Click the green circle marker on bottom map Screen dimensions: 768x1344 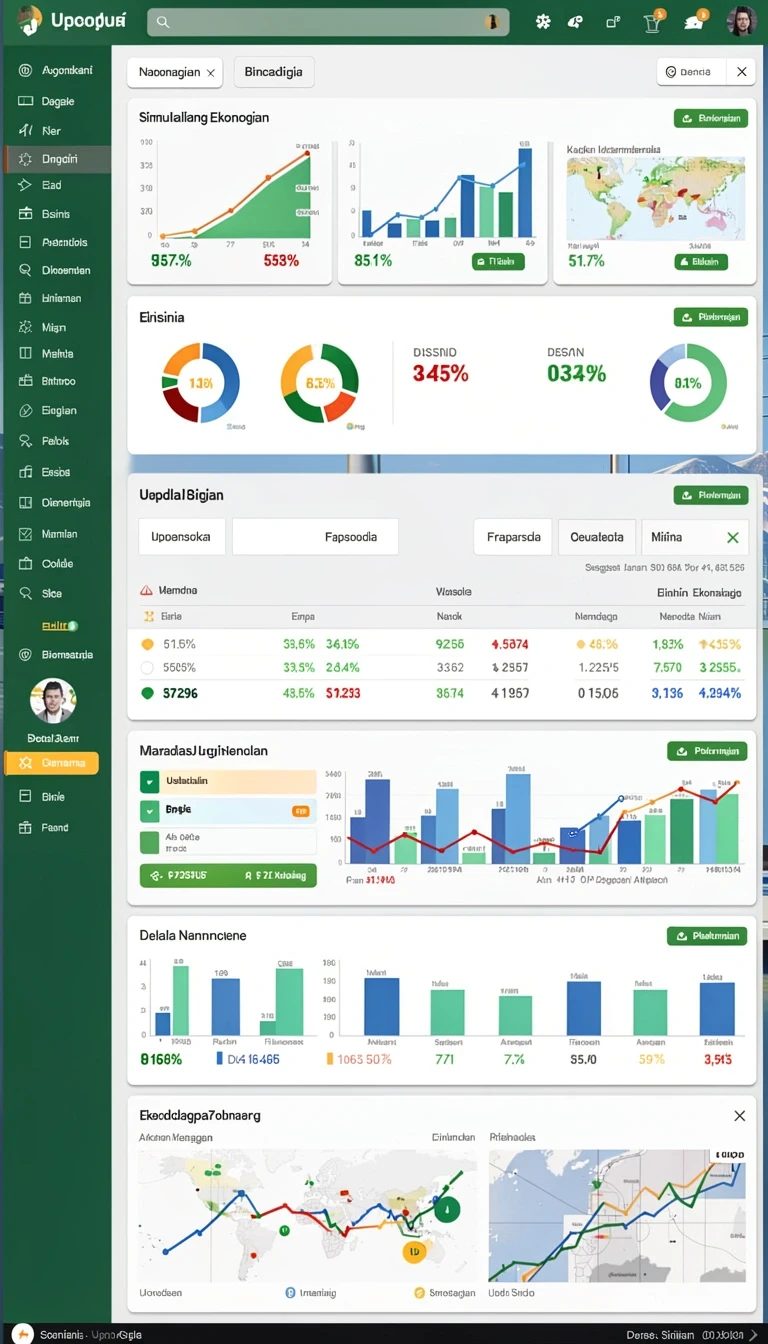tap(447, 1209)
